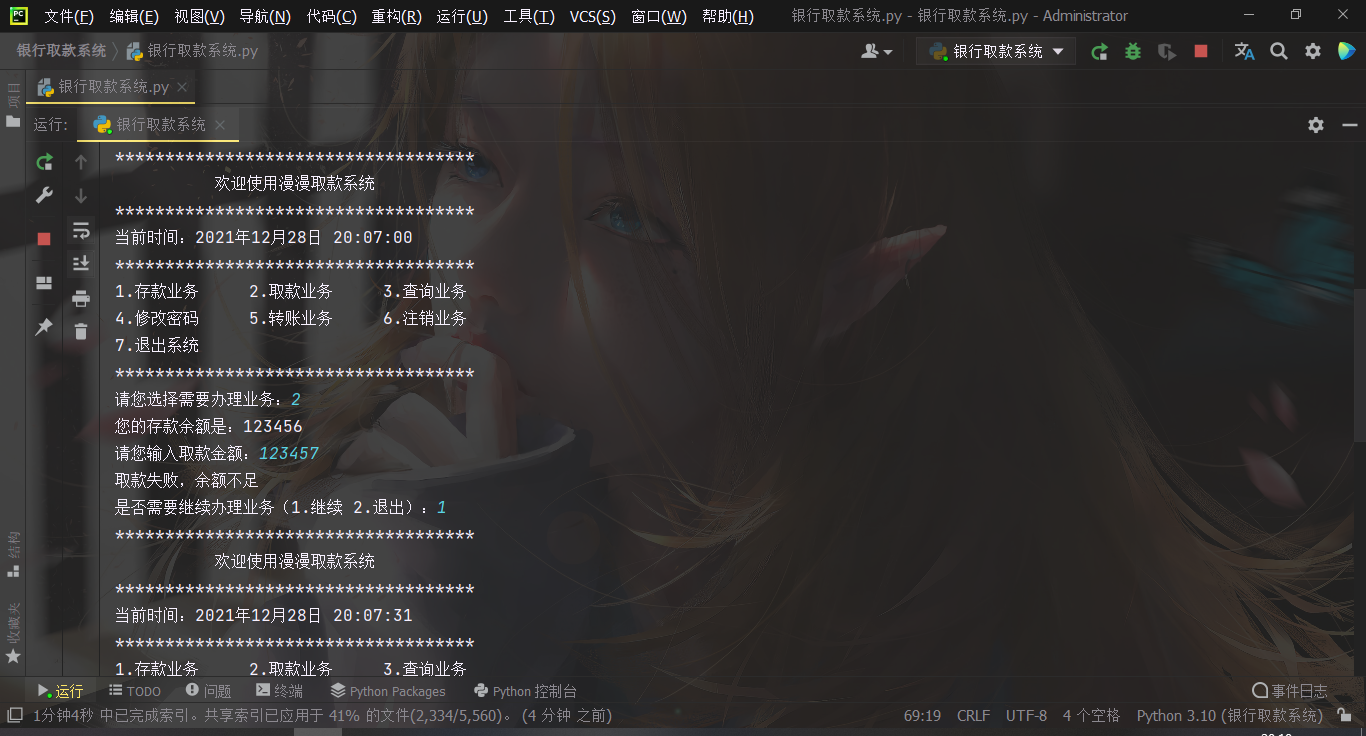Start debugging with the green bug icon

1133,51
